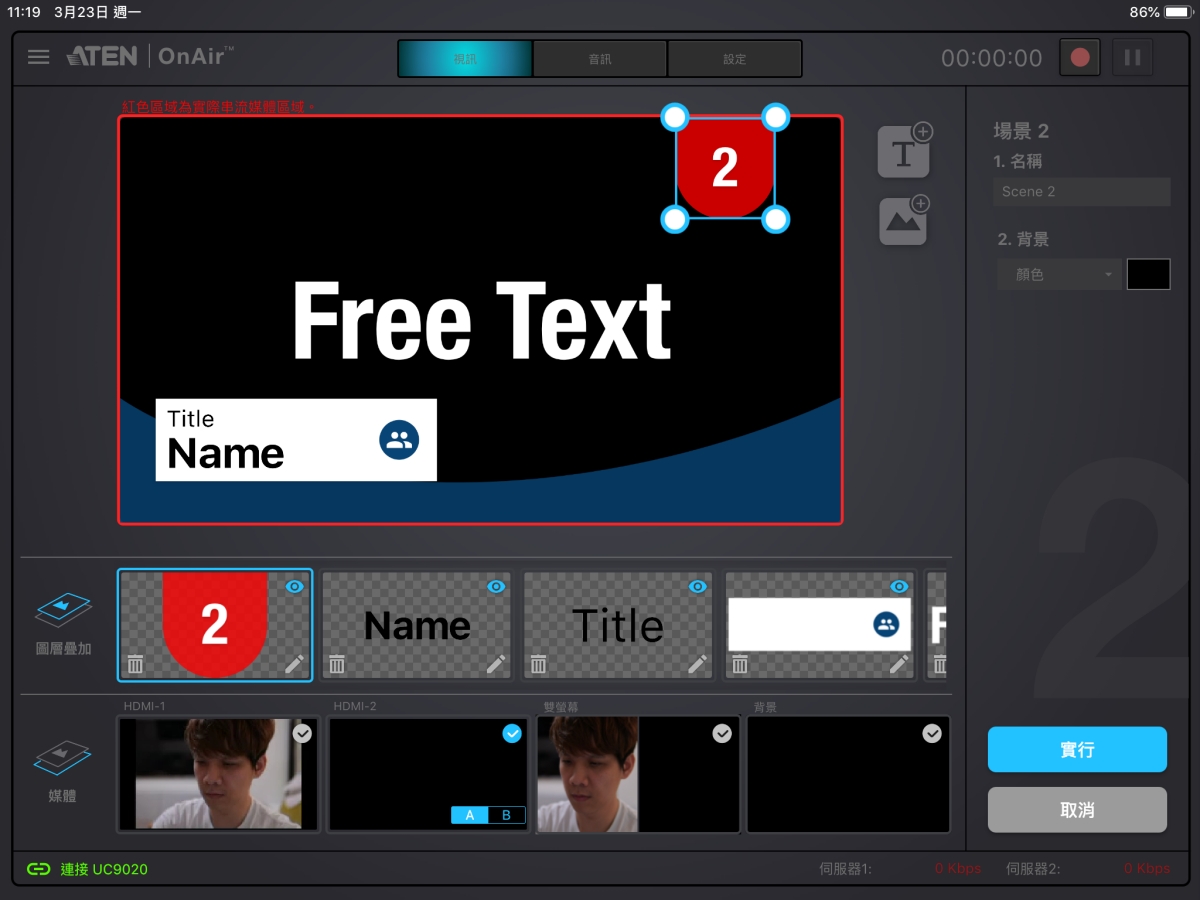The image size is (1200, 900).
Task: Click the ATEN OnAir logo
Action: [x=150, y=56]
